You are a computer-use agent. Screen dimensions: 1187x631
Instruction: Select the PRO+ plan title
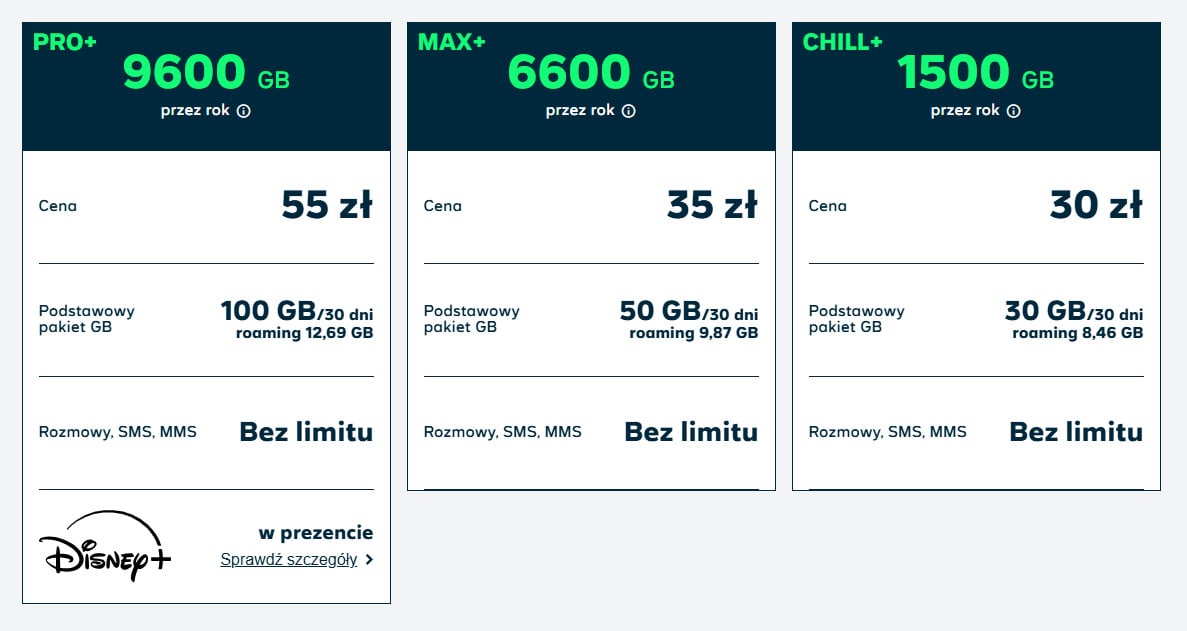65,42
